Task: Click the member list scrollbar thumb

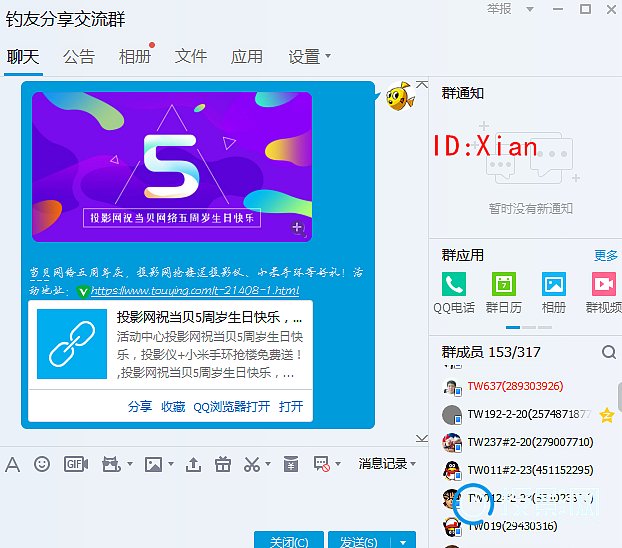Action: [x=620, y=398]
